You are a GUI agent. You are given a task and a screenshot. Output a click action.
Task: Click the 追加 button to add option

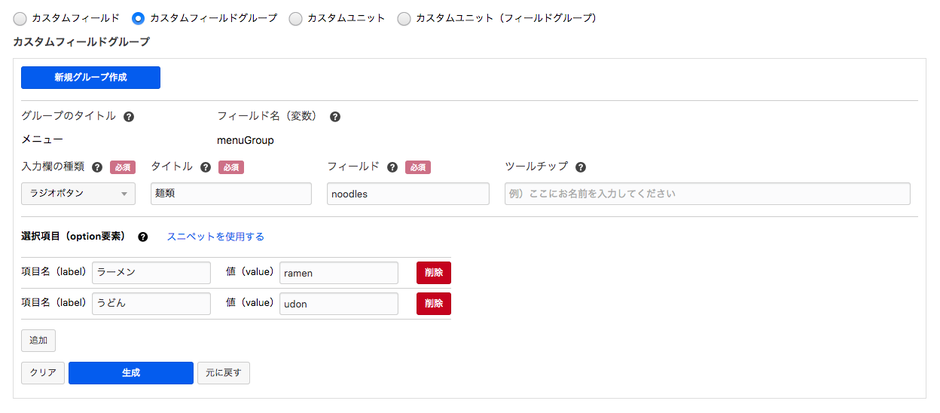(x=38, y=340)
